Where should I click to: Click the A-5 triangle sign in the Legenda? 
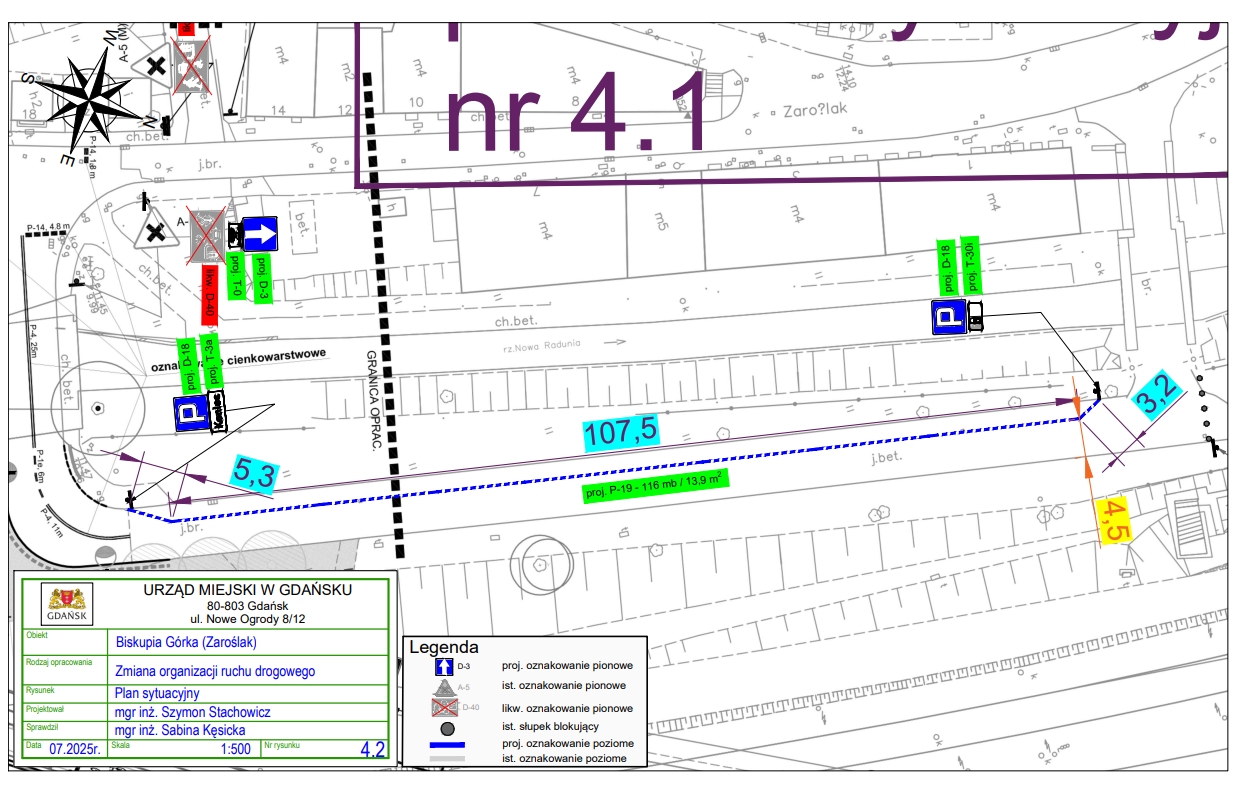446,687
